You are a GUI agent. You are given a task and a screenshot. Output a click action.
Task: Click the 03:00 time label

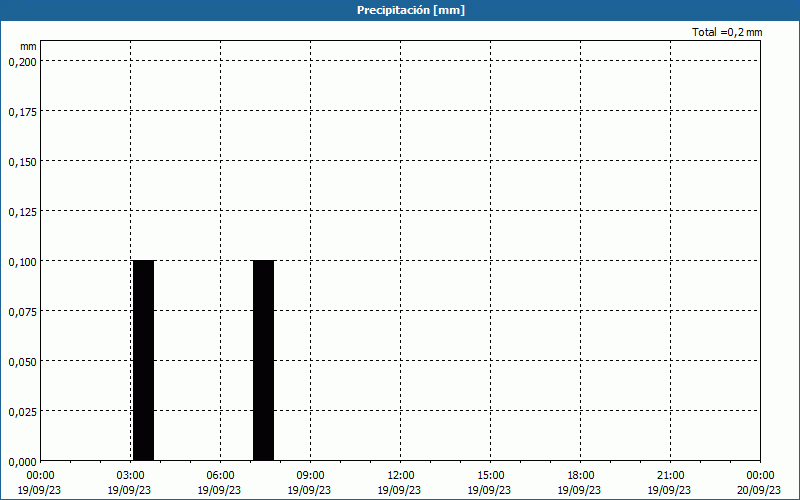click(130, 476)
